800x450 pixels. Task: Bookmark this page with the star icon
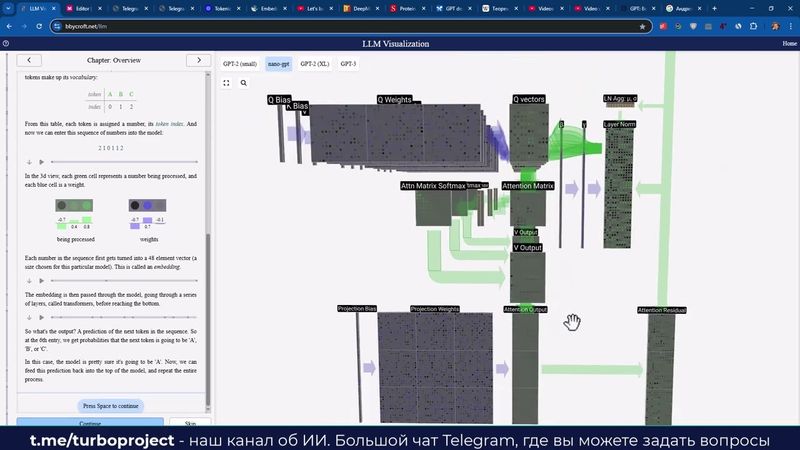click(642, 26)
